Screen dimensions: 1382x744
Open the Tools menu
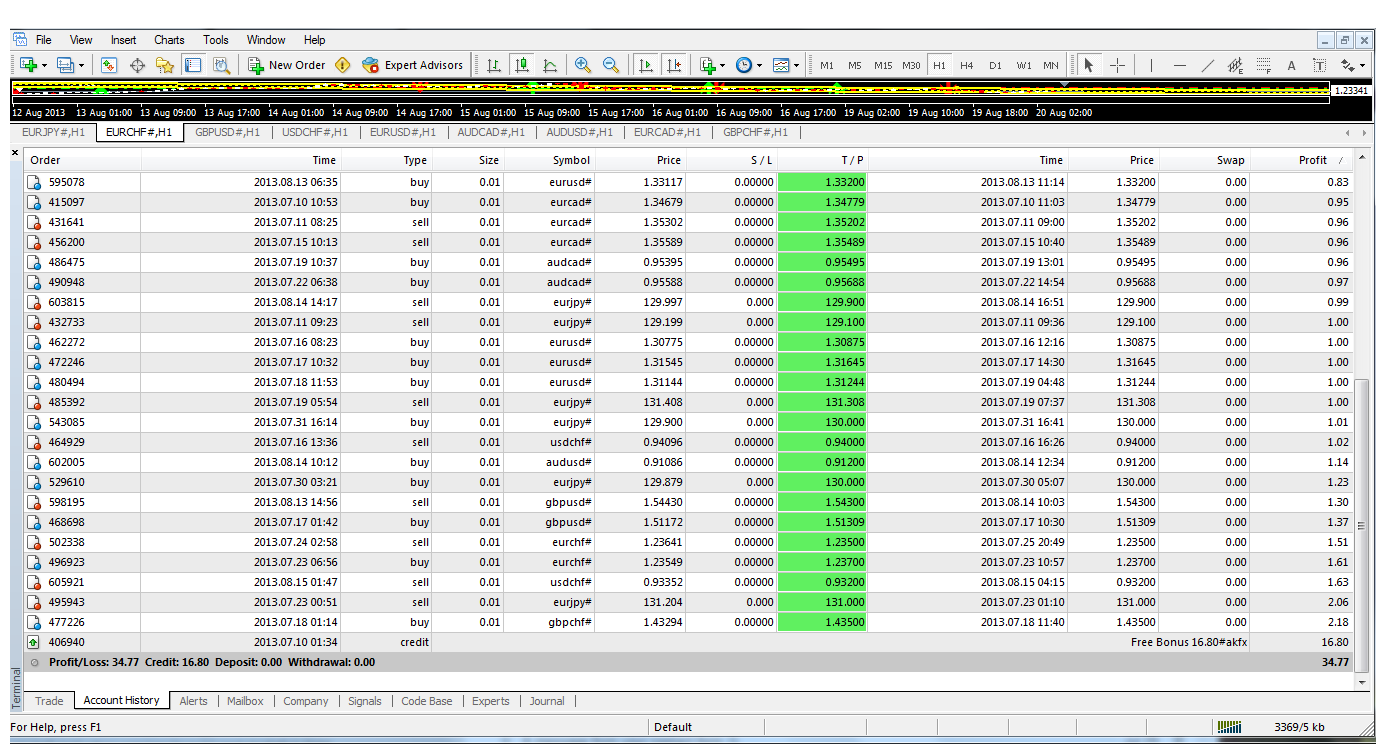216,40
